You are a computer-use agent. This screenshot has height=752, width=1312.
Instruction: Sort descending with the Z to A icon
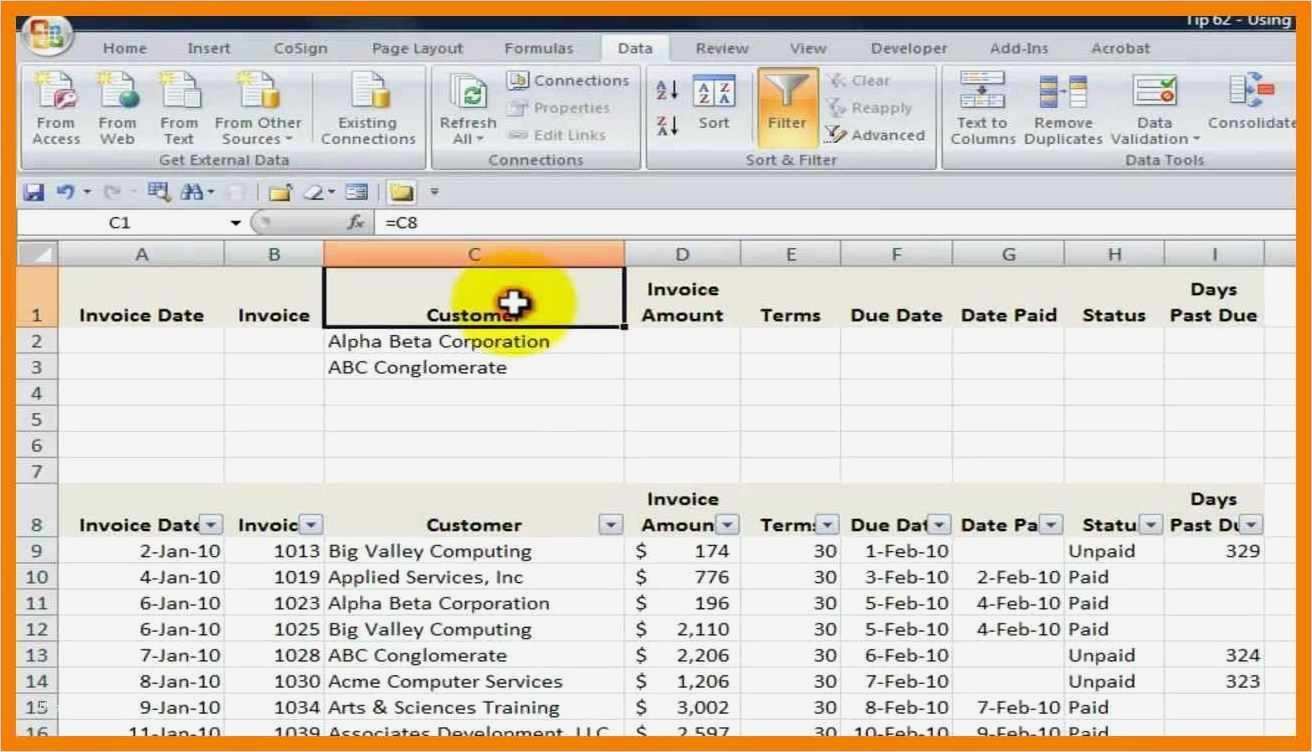(668, 126)
